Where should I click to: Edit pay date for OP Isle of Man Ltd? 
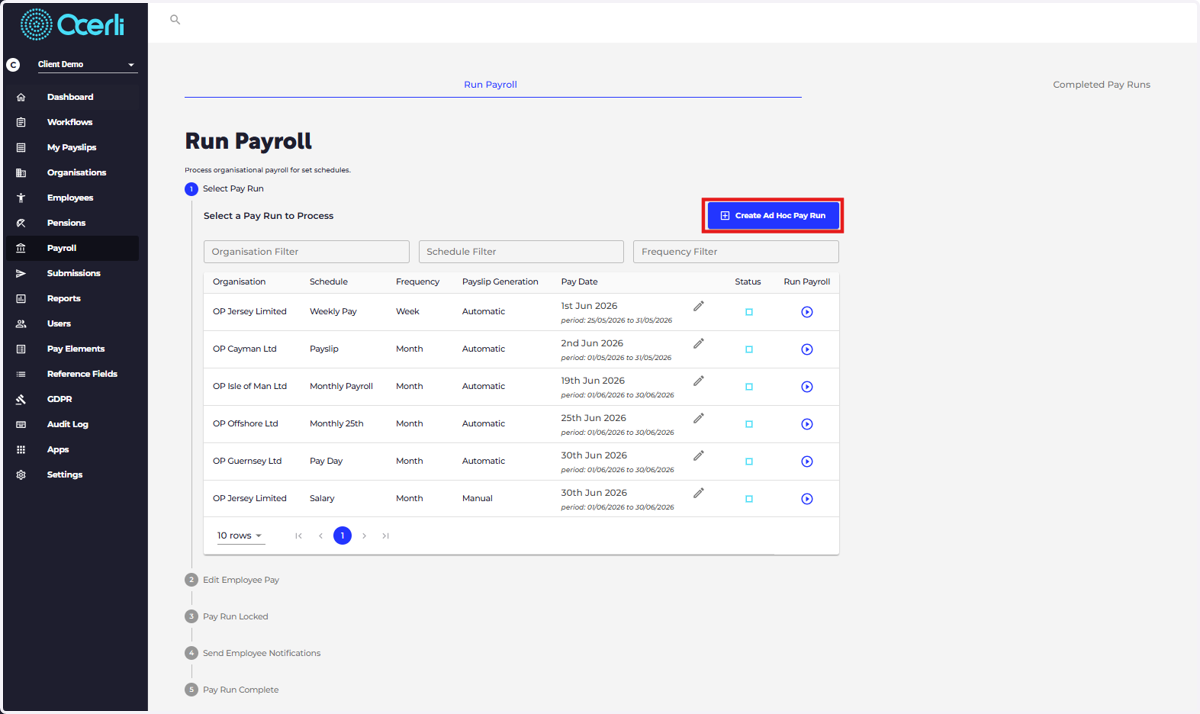point(699,380)
